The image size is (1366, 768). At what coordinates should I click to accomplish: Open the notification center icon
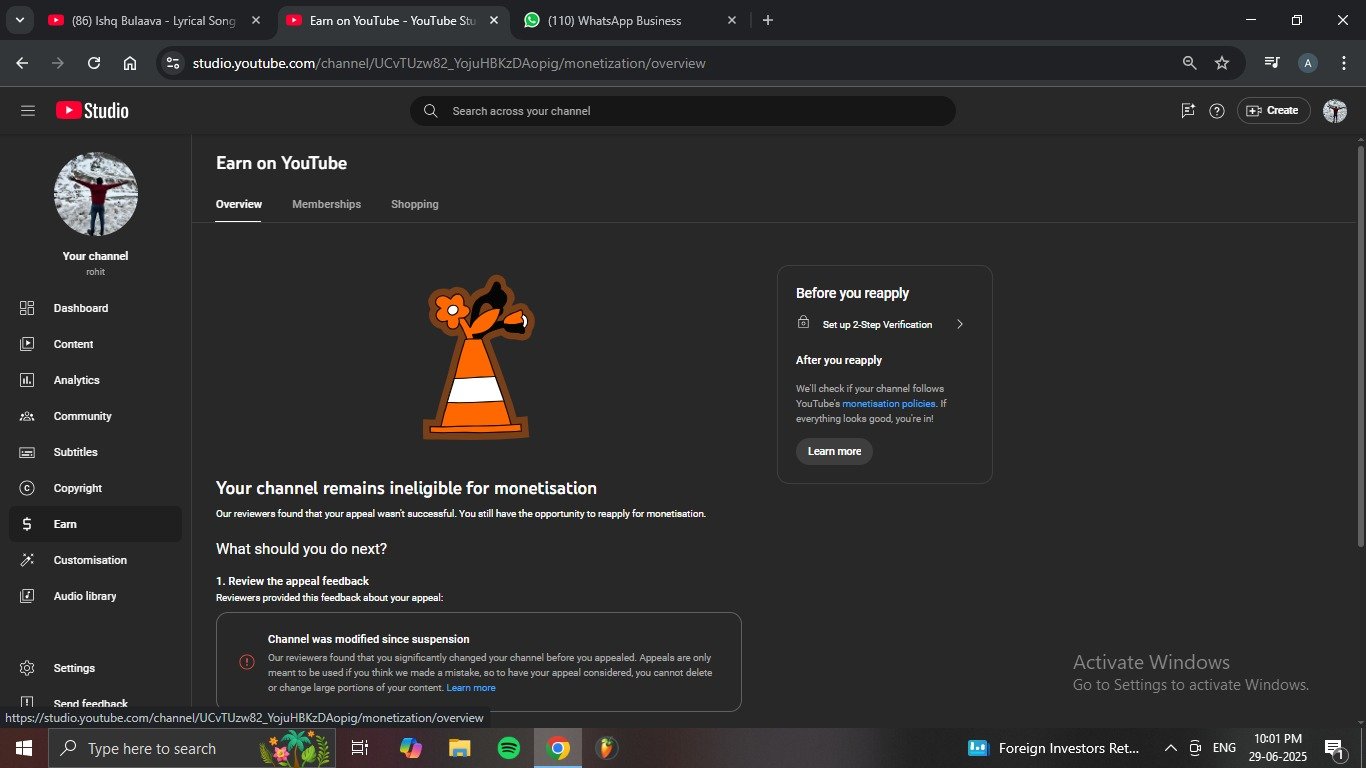click(x=1333, y=748)
